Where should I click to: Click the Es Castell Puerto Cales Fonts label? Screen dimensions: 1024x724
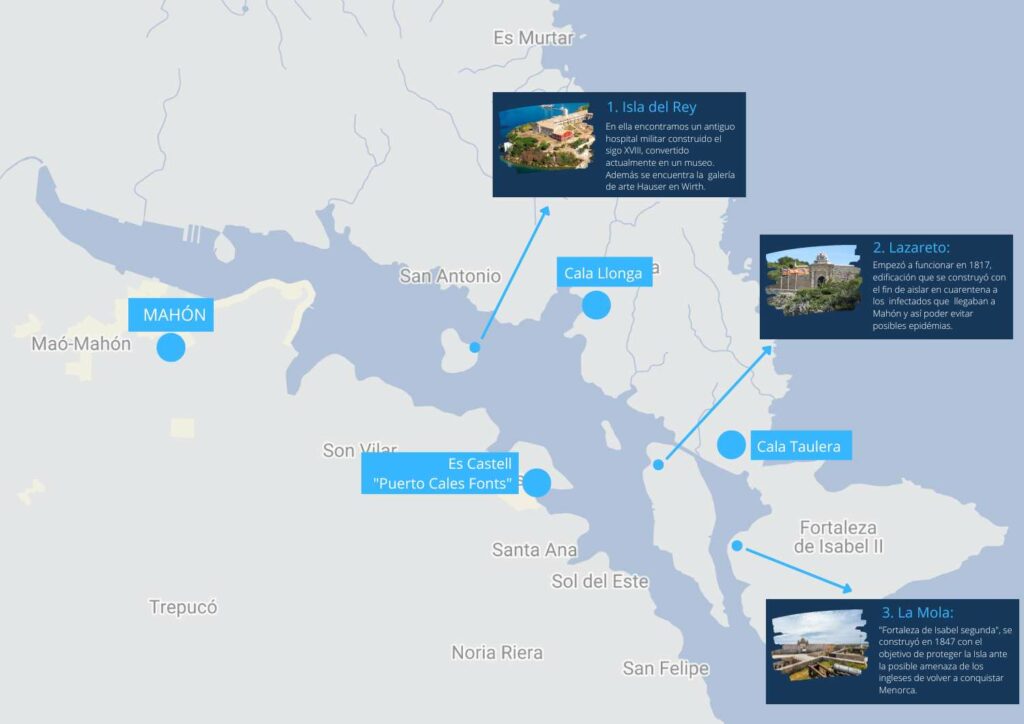[x=440, y=473]
